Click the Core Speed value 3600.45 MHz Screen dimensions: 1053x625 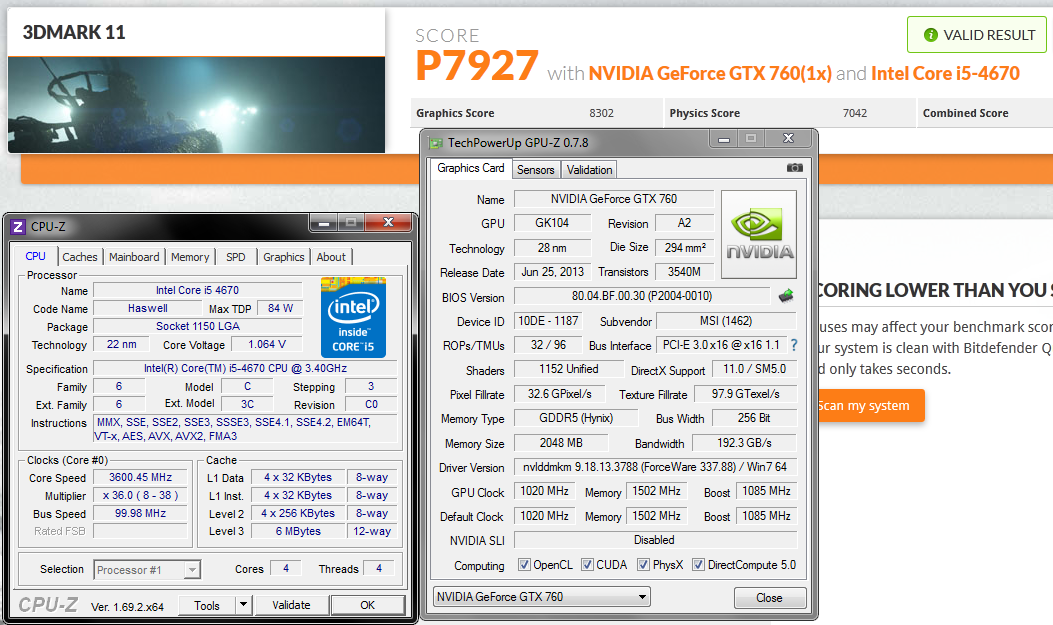coord(140,477)
